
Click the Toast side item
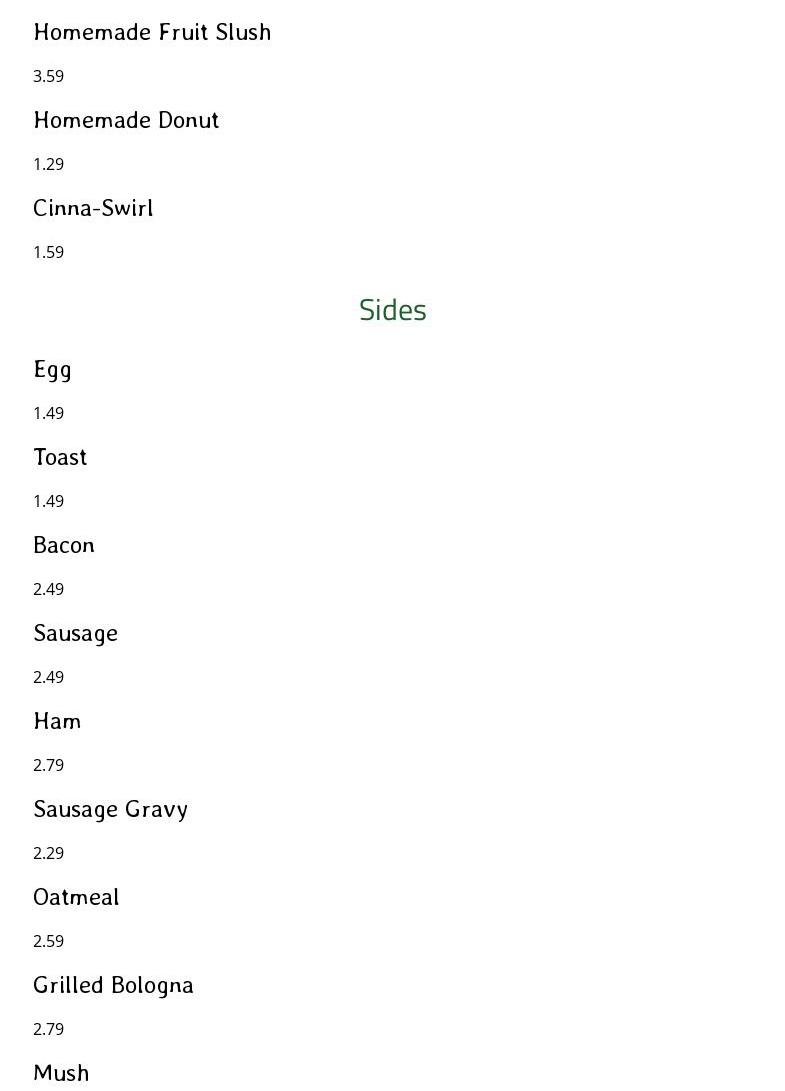pyautogui.click(x=60, y=457)
